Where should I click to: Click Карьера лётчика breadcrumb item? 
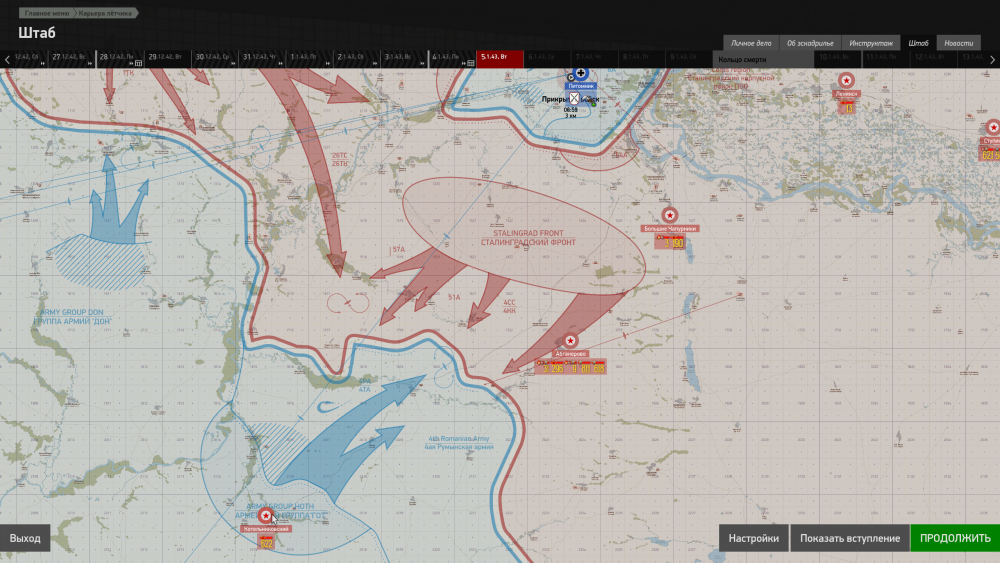click(x=105, y=13)
